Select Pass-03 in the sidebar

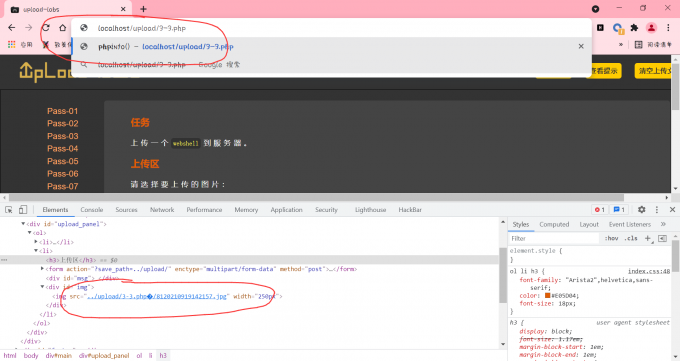point(62,136)
